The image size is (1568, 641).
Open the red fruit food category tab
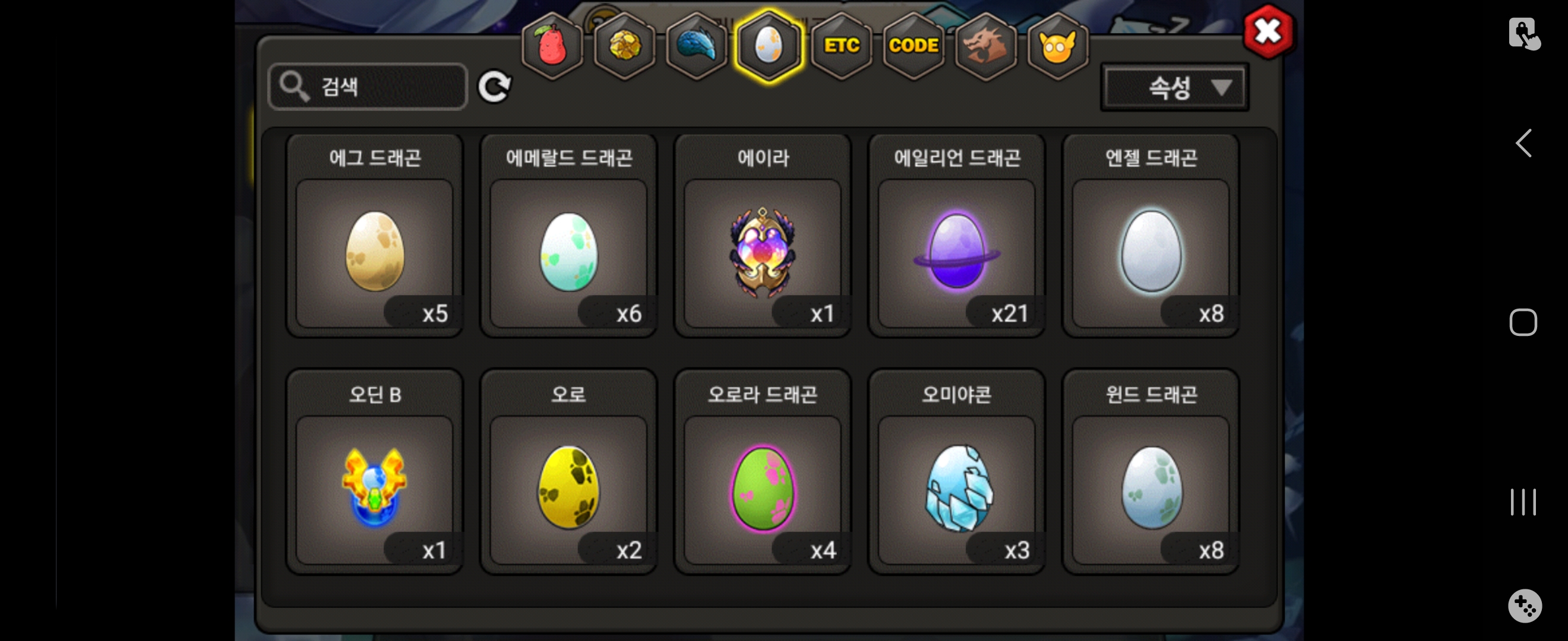tap(552, 46)
